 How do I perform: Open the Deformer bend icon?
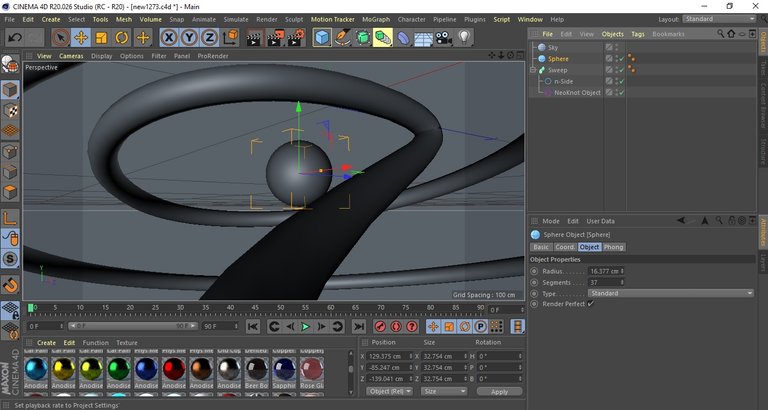point(403,38)
